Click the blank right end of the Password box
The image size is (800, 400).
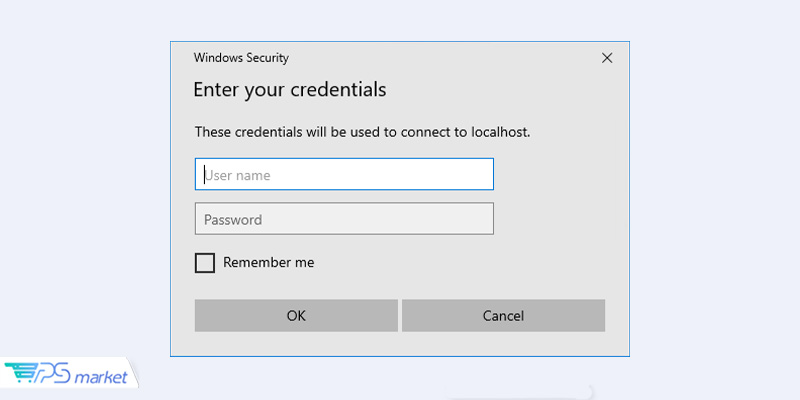coord(459,219)
